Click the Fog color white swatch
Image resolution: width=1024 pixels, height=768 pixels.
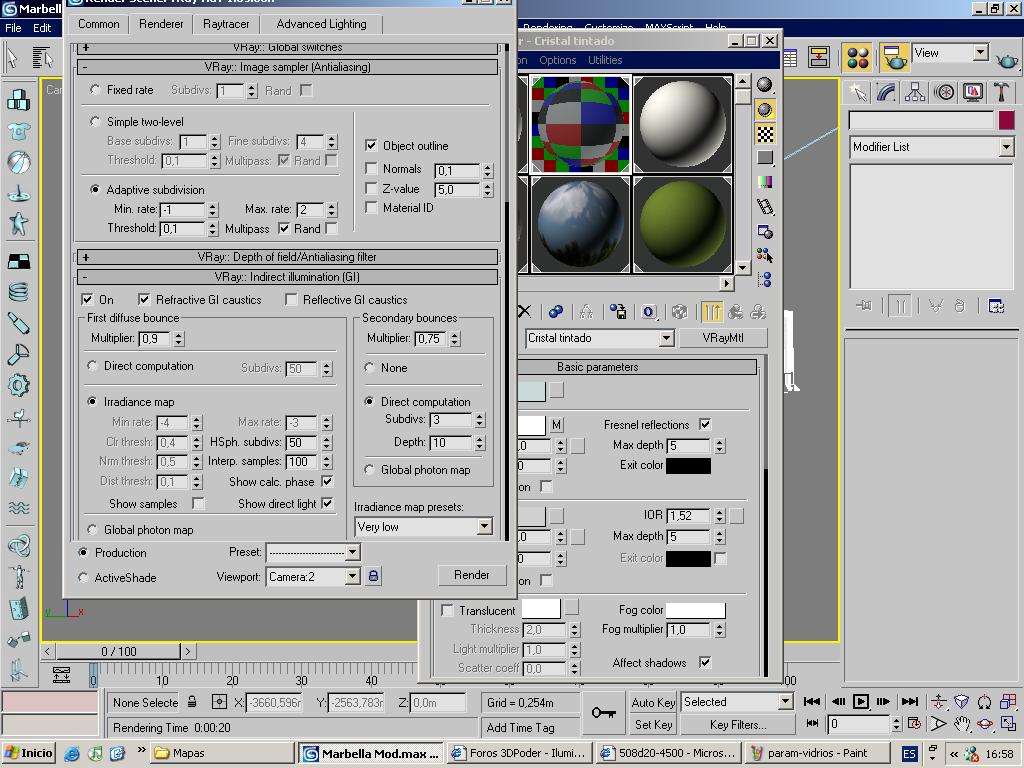696,610
